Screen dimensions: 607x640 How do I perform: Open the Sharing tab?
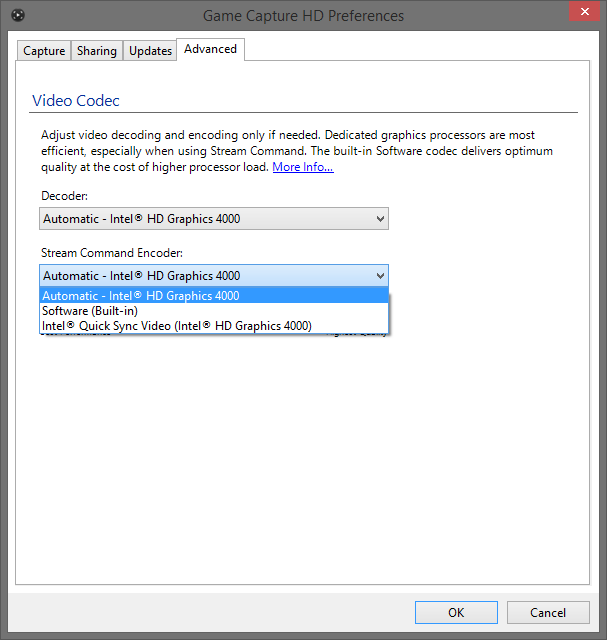pyautogui.click(x=97, y=51)
